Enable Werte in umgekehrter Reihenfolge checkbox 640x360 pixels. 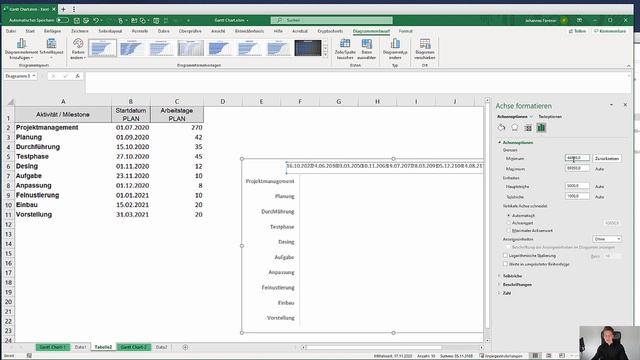505,264
